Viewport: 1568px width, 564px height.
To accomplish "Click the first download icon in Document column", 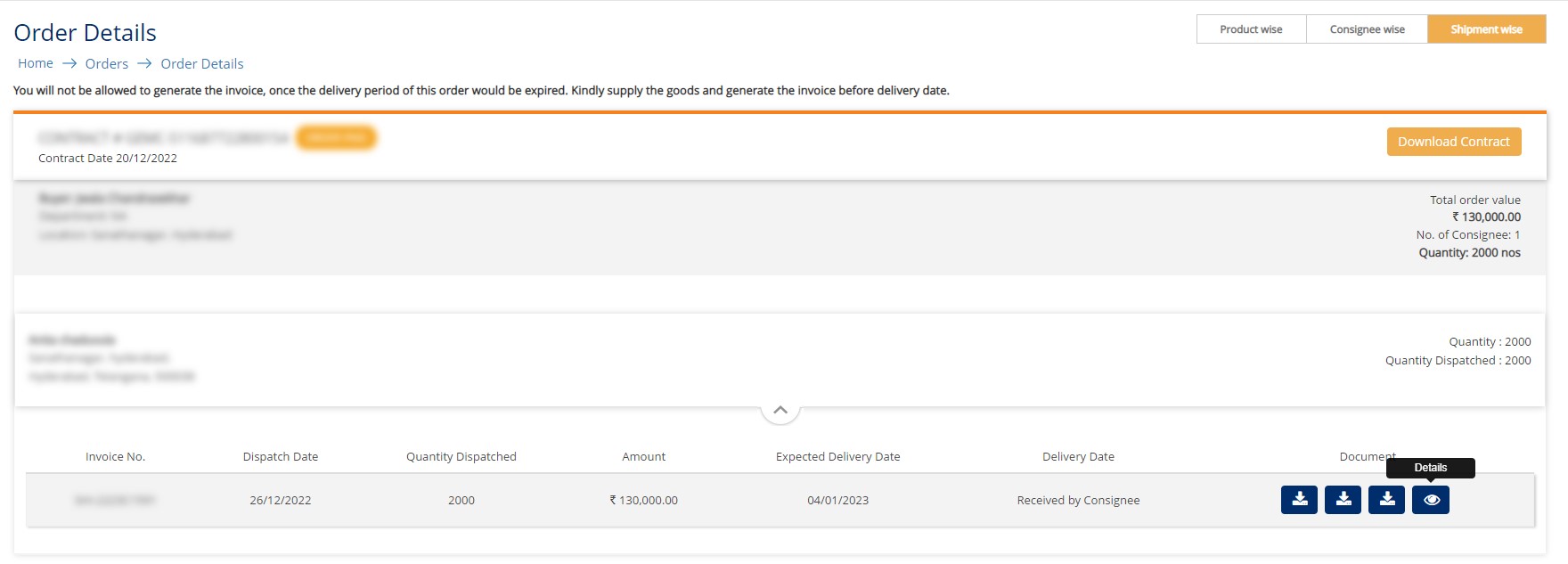I will pos(1299,500).
